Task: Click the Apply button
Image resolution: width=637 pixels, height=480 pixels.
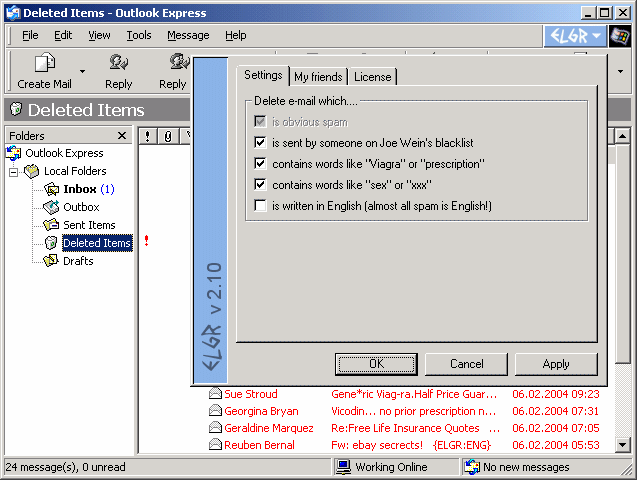Action: click(556, 364)
